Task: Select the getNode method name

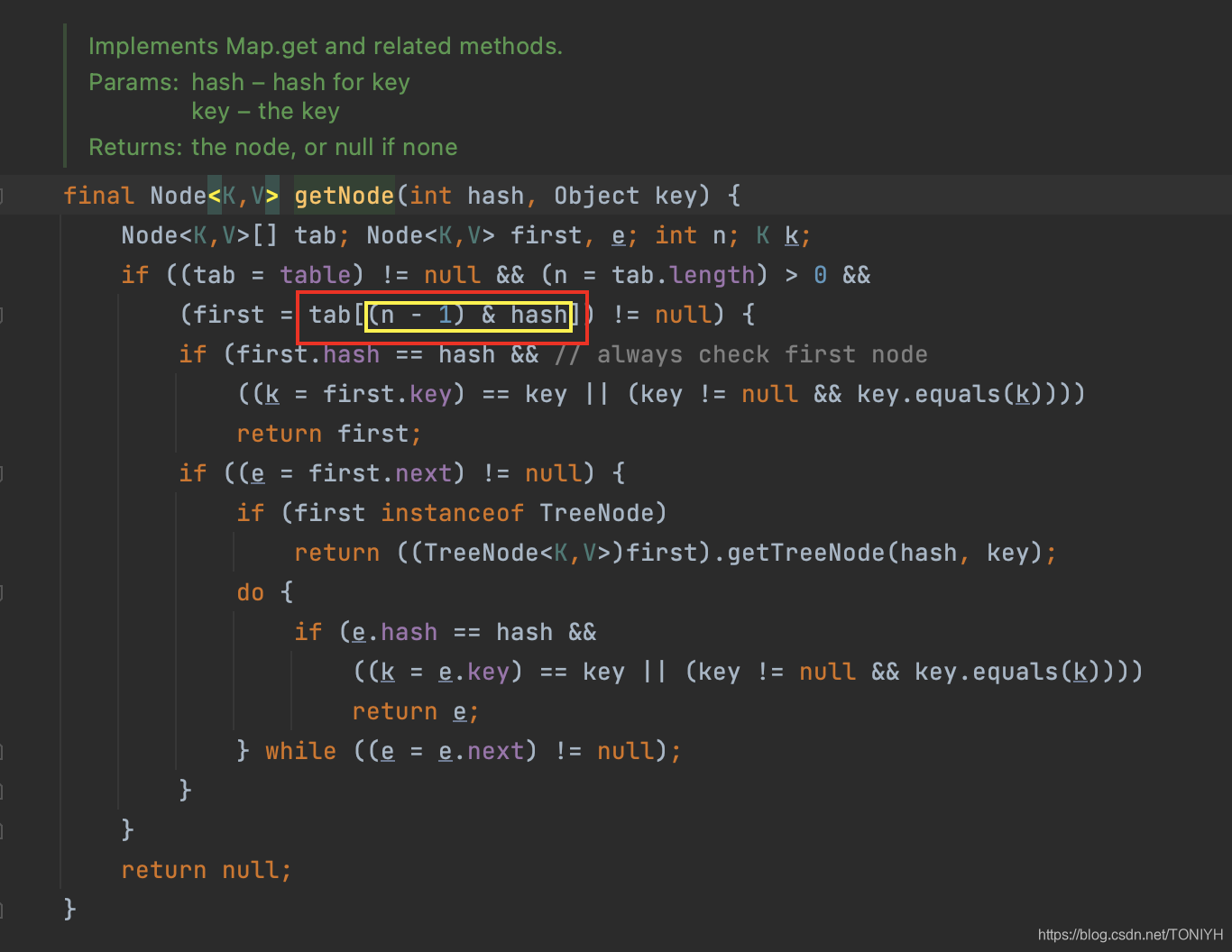Action: click(x=344, y=196)
